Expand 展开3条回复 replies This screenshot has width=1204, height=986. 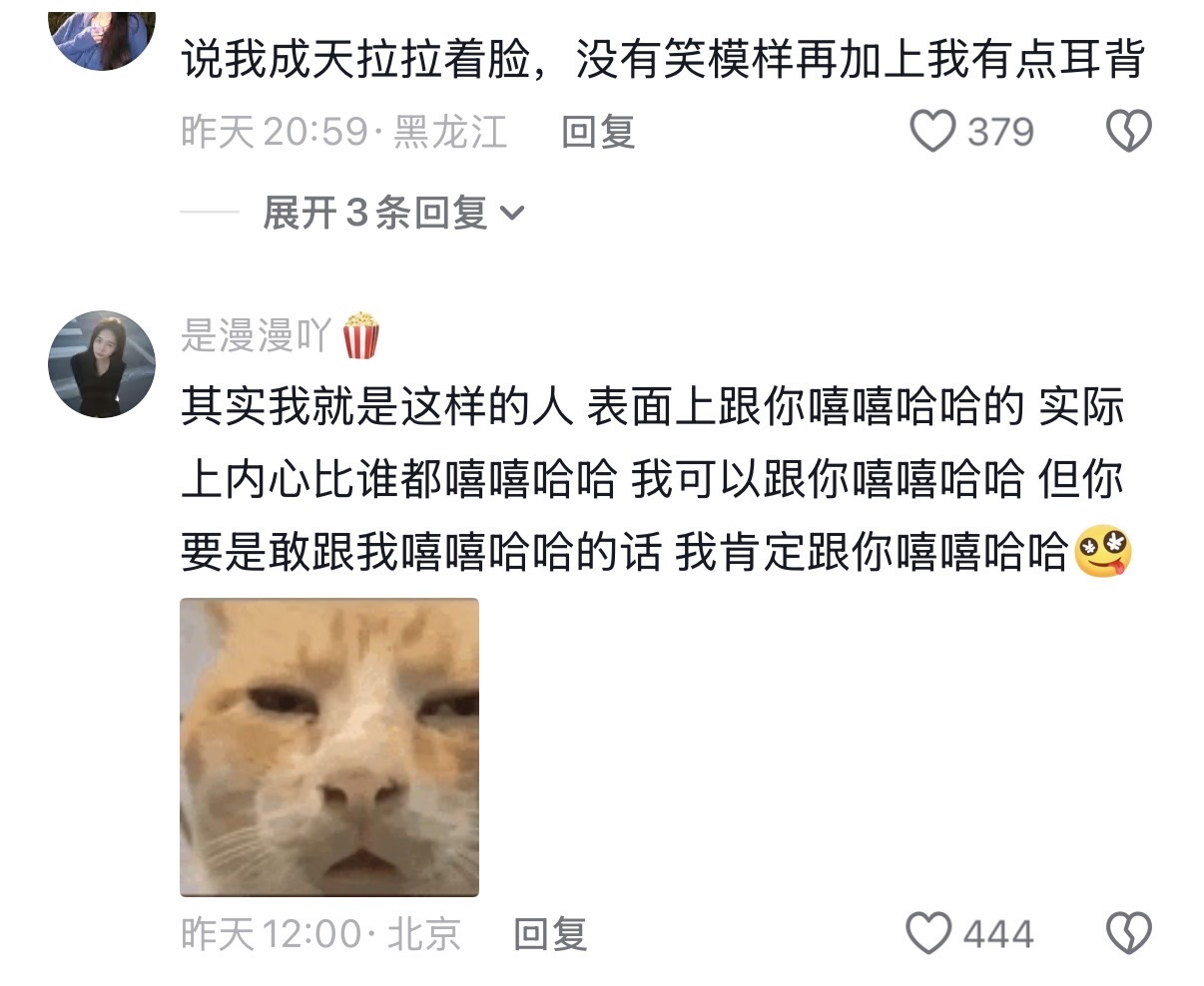[393, 212]
